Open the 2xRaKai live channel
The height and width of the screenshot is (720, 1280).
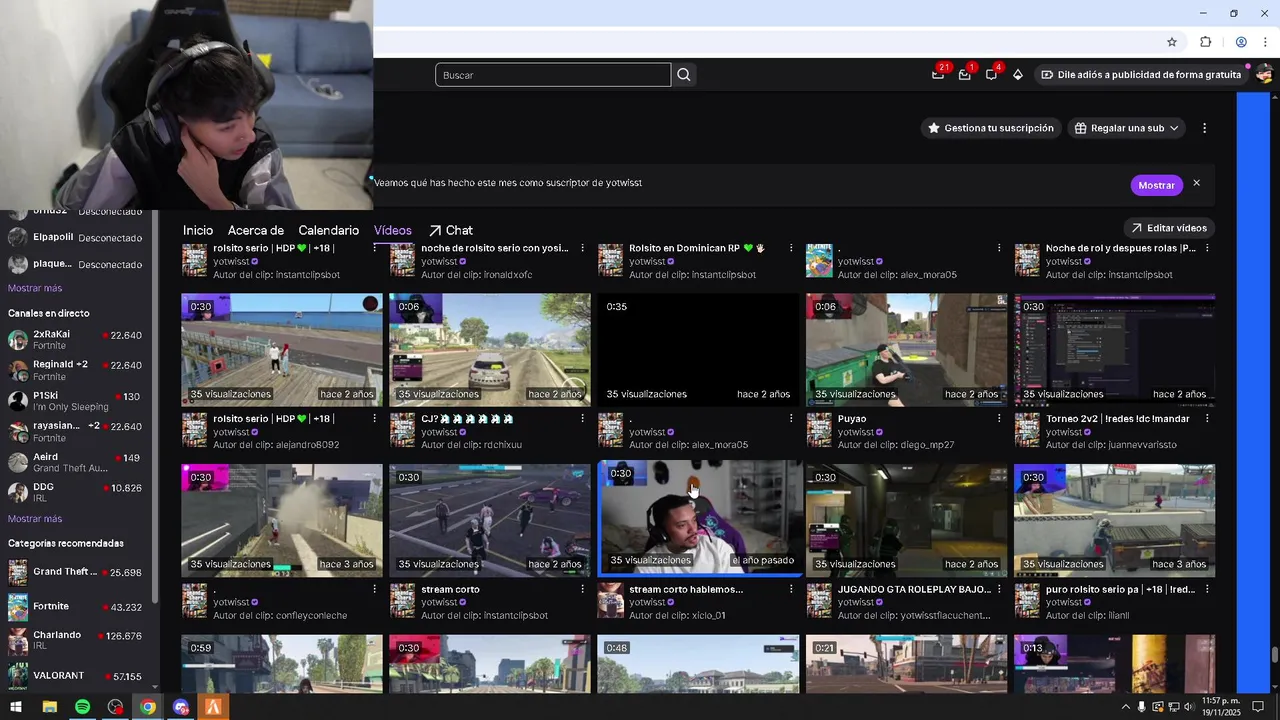[x=75, y=341]
